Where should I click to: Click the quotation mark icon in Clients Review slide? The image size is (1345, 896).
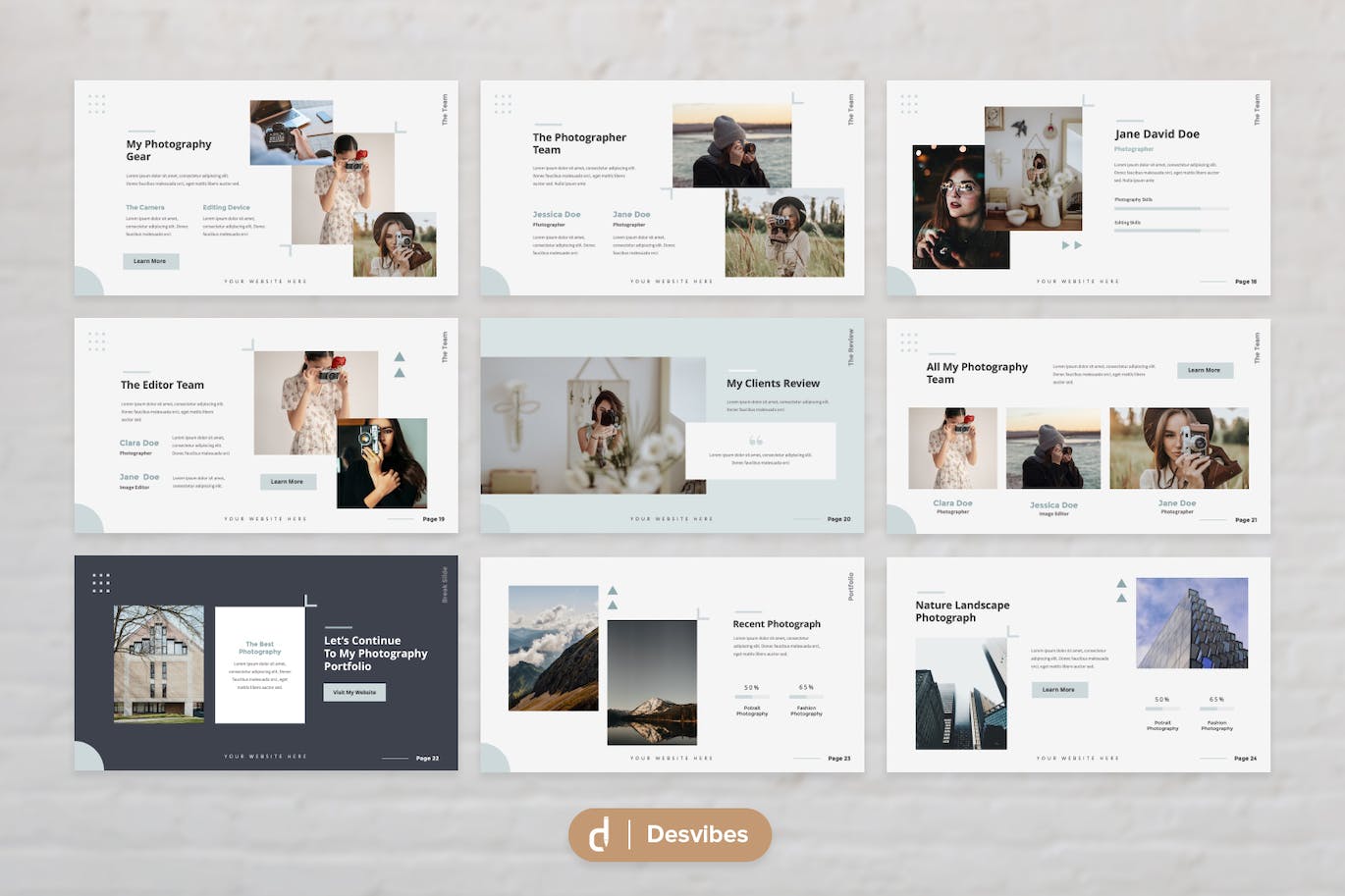click(756, 441)
